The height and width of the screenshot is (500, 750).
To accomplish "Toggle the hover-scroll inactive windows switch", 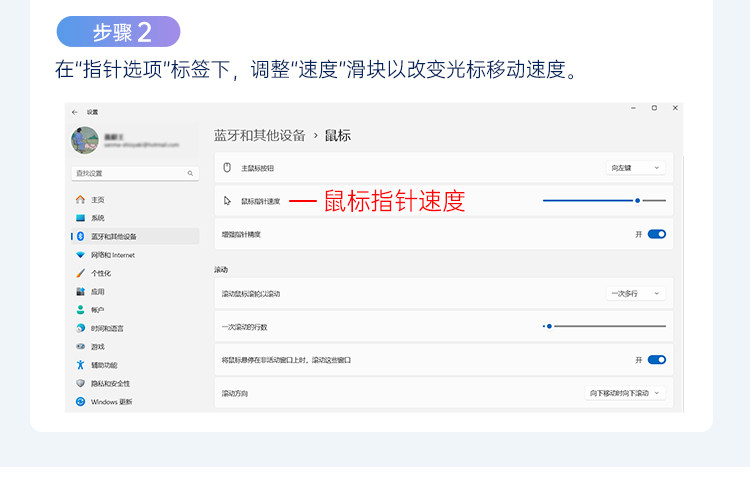I will click(656, 359).
